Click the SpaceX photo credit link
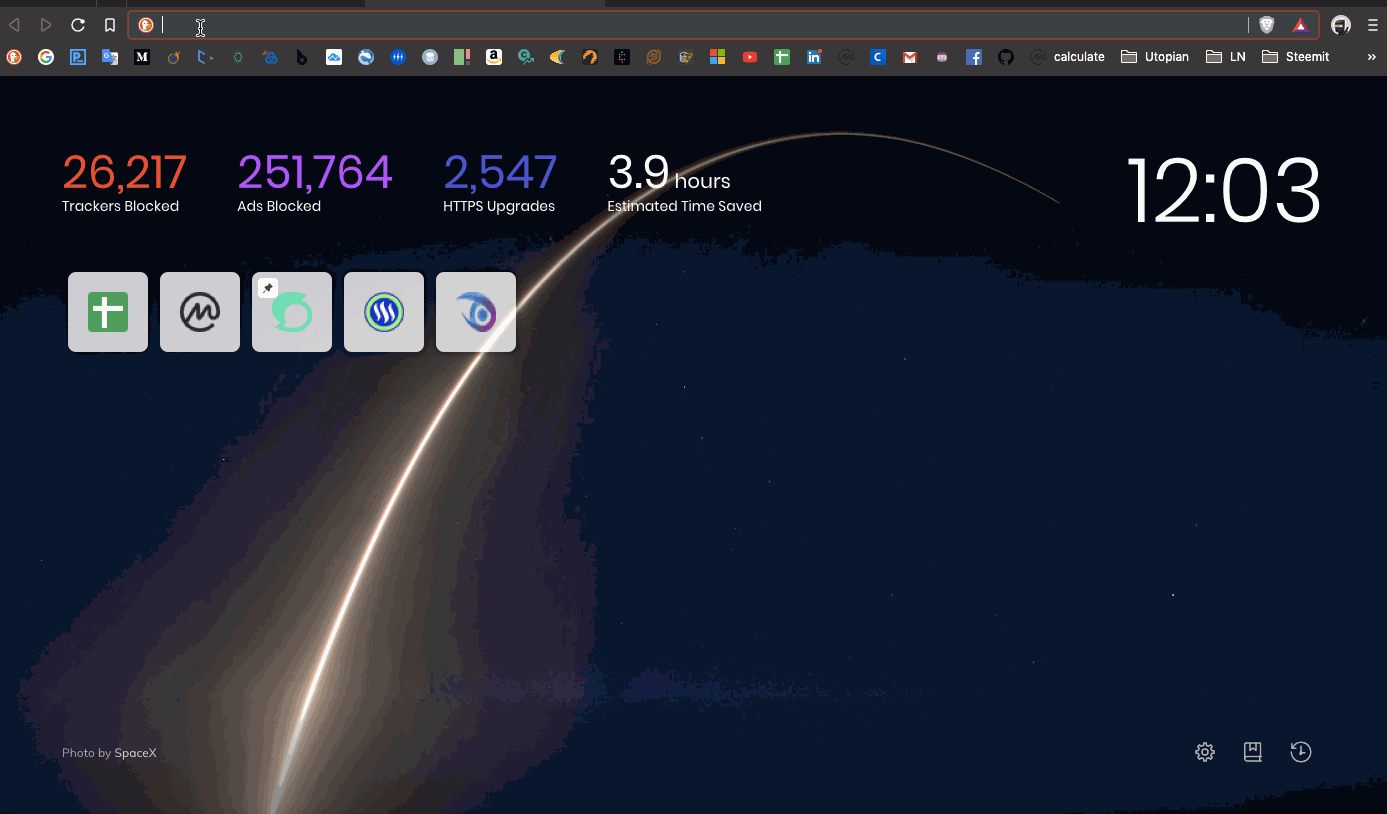 [x=135, y=753]
